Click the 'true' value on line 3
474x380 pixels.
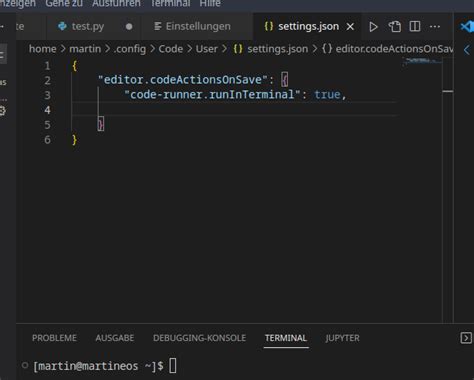(x=327, y=95)
